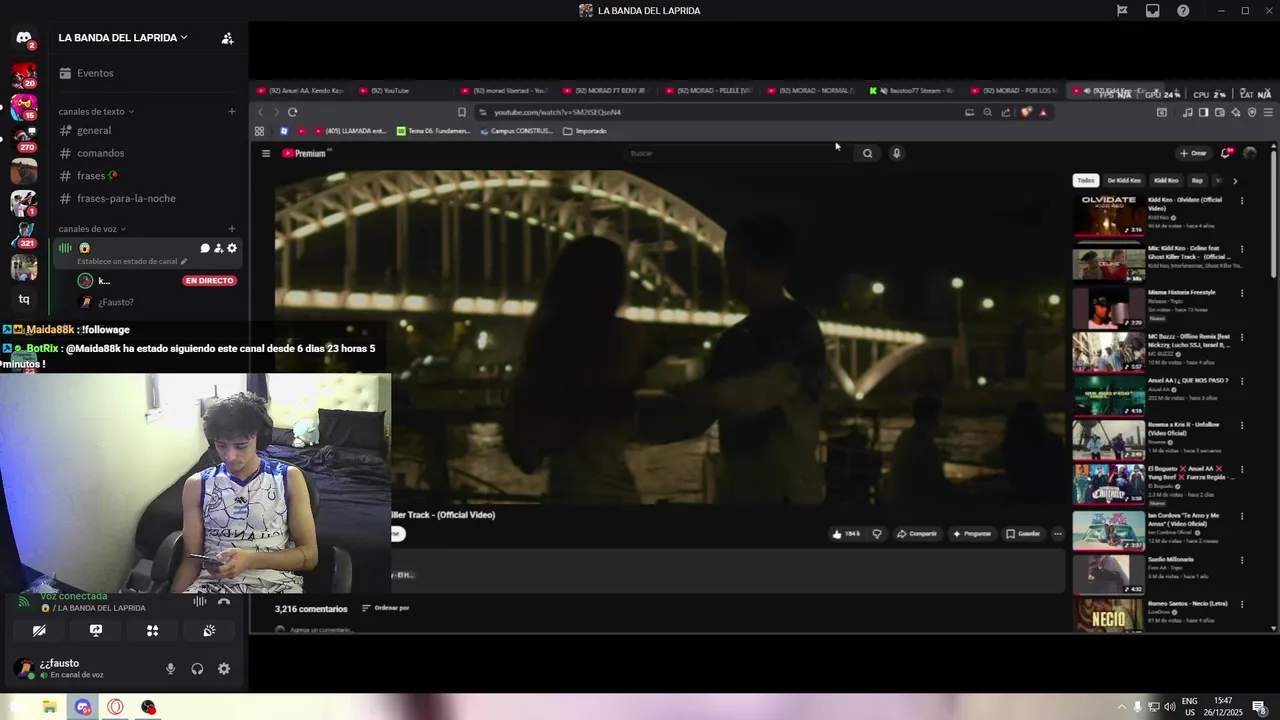Open Discord user settings gear
The height and width of the screenshot is (720, 1280).
point(224,669)
